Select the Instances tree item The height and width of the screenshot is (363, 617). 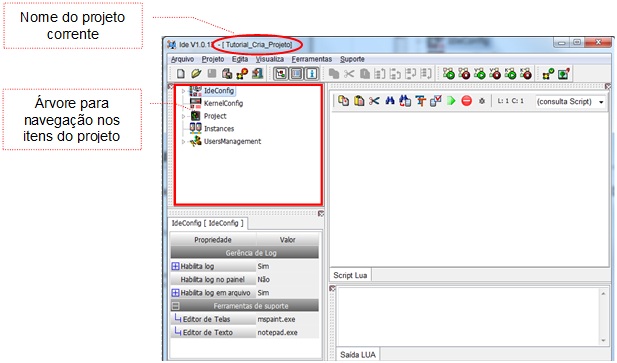point(219,129)
